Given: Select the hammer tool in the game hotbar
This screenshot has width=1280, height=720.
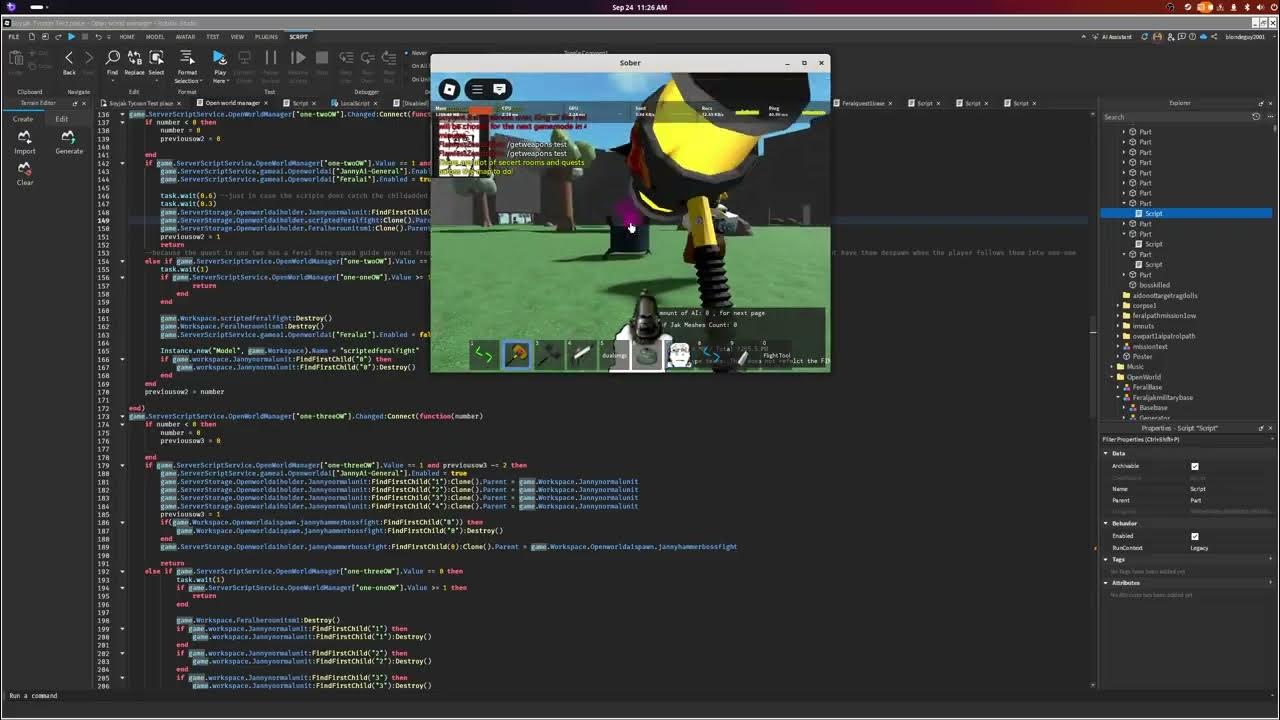Looking at the screenshot, I should coord(517,354).
